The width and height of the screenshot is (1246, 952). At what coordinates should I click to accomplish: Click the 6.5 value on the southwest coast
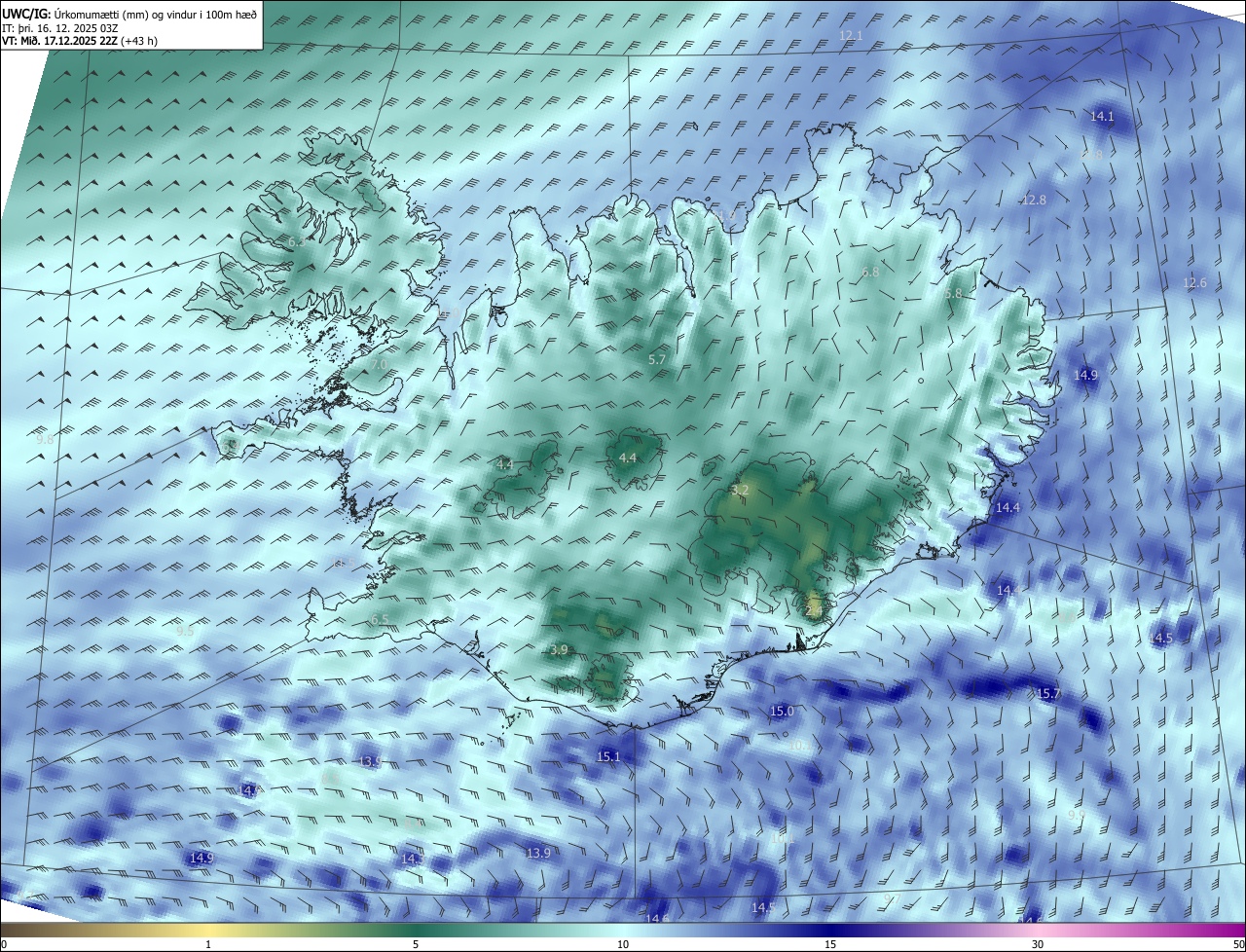pyautogui.click(x=380, y=620)
